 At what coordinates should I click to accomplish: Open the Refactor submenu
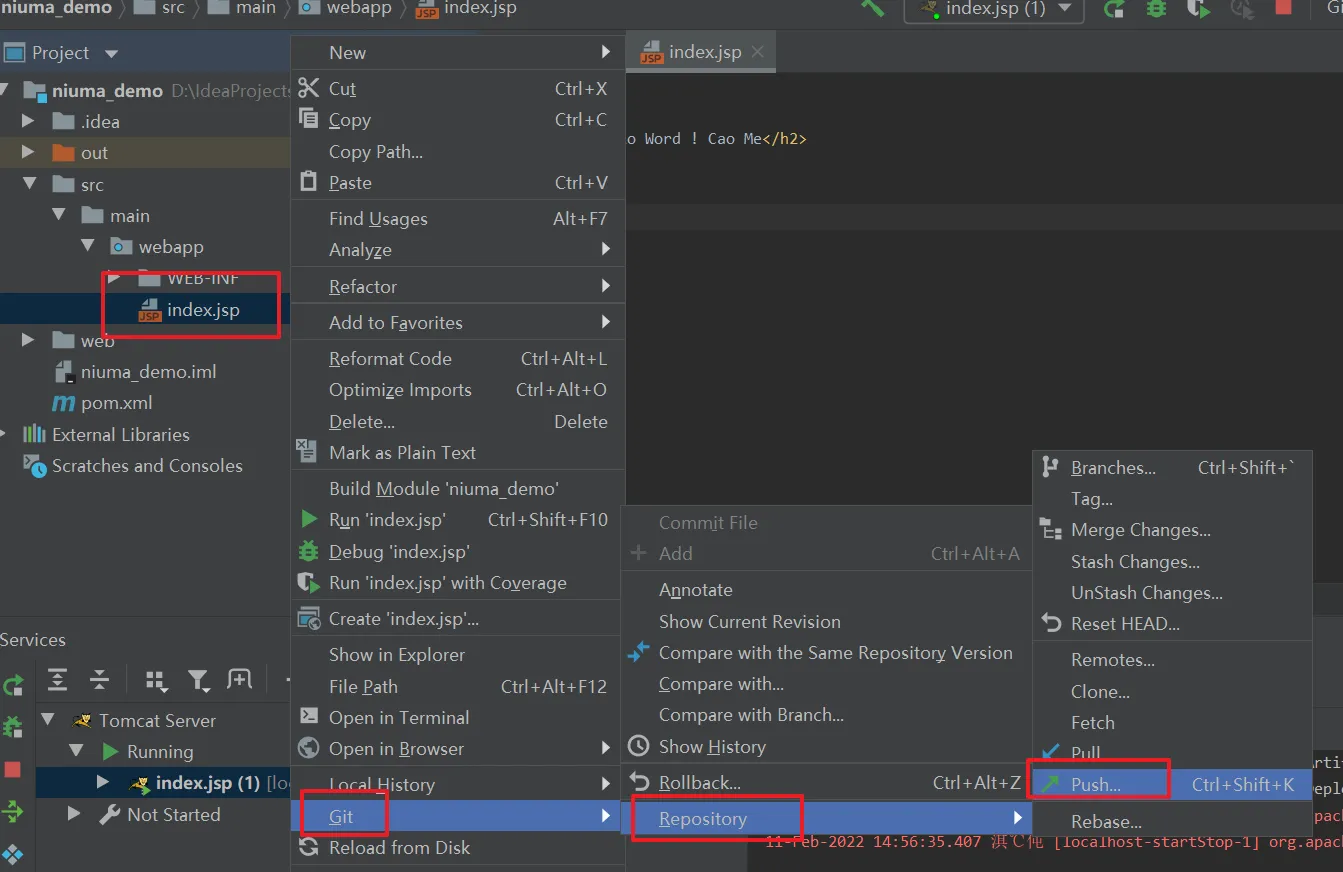pos(457,286)
